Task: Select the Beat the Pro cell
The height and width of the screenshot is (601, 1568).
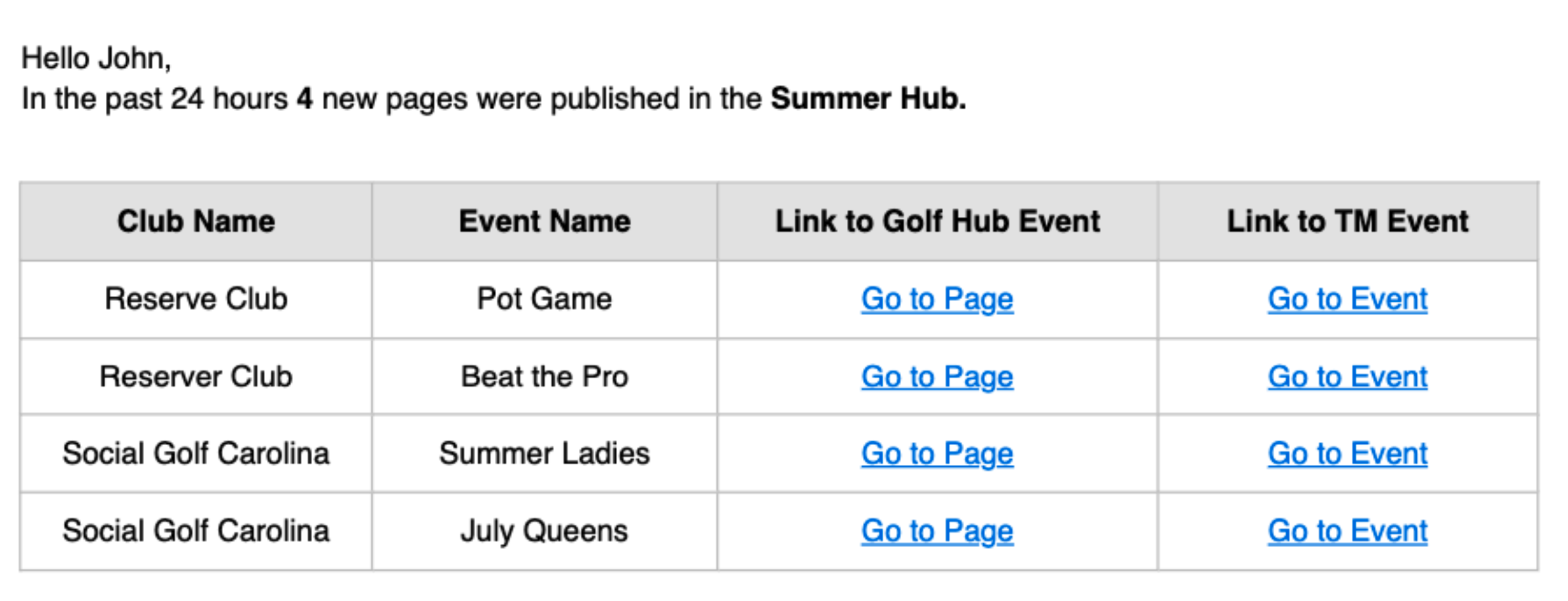Action: tap(545, 377)
